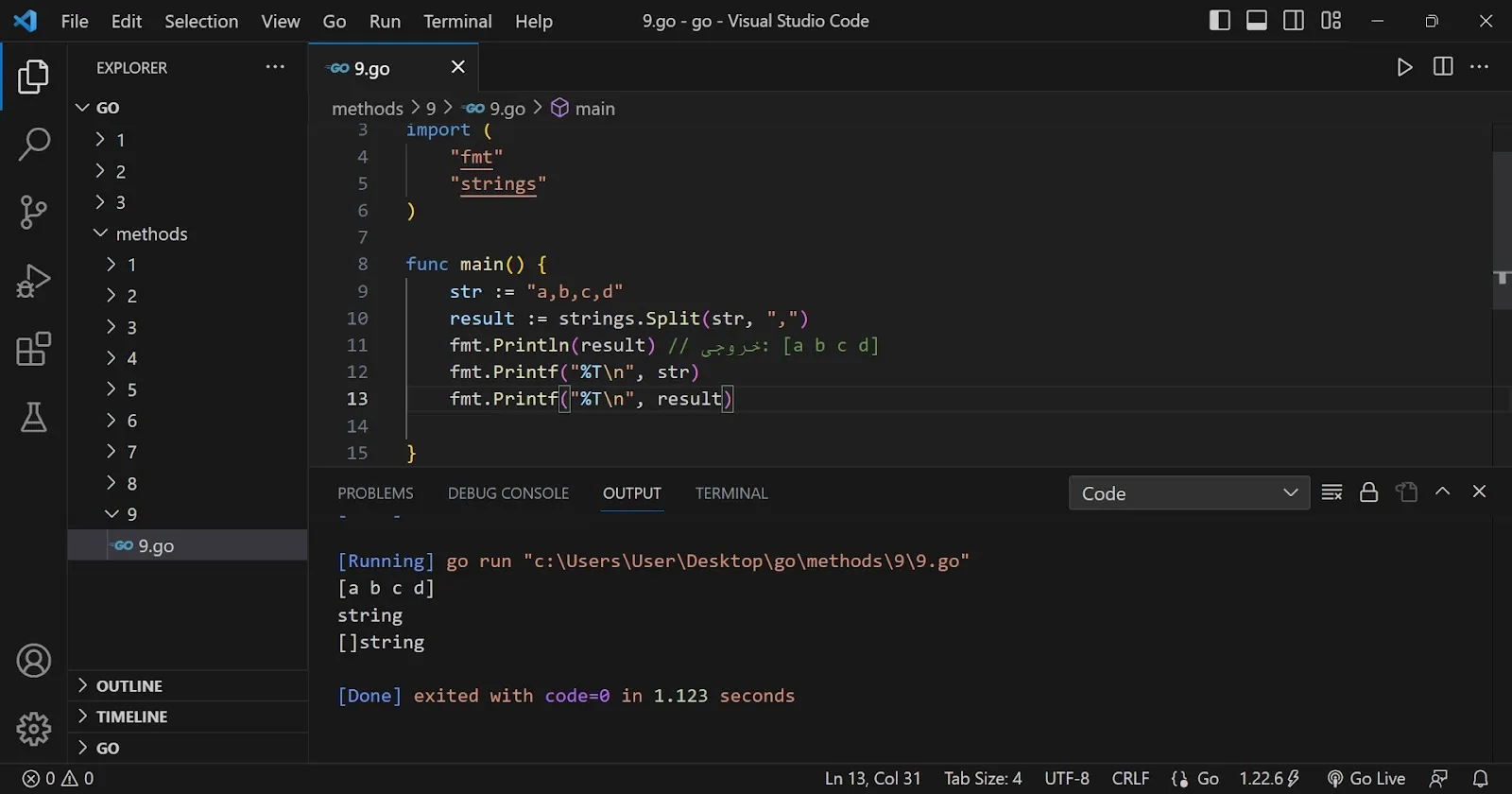Start Go Live server
Screen dimensions: 1512x794
(x=1366, y=779)
